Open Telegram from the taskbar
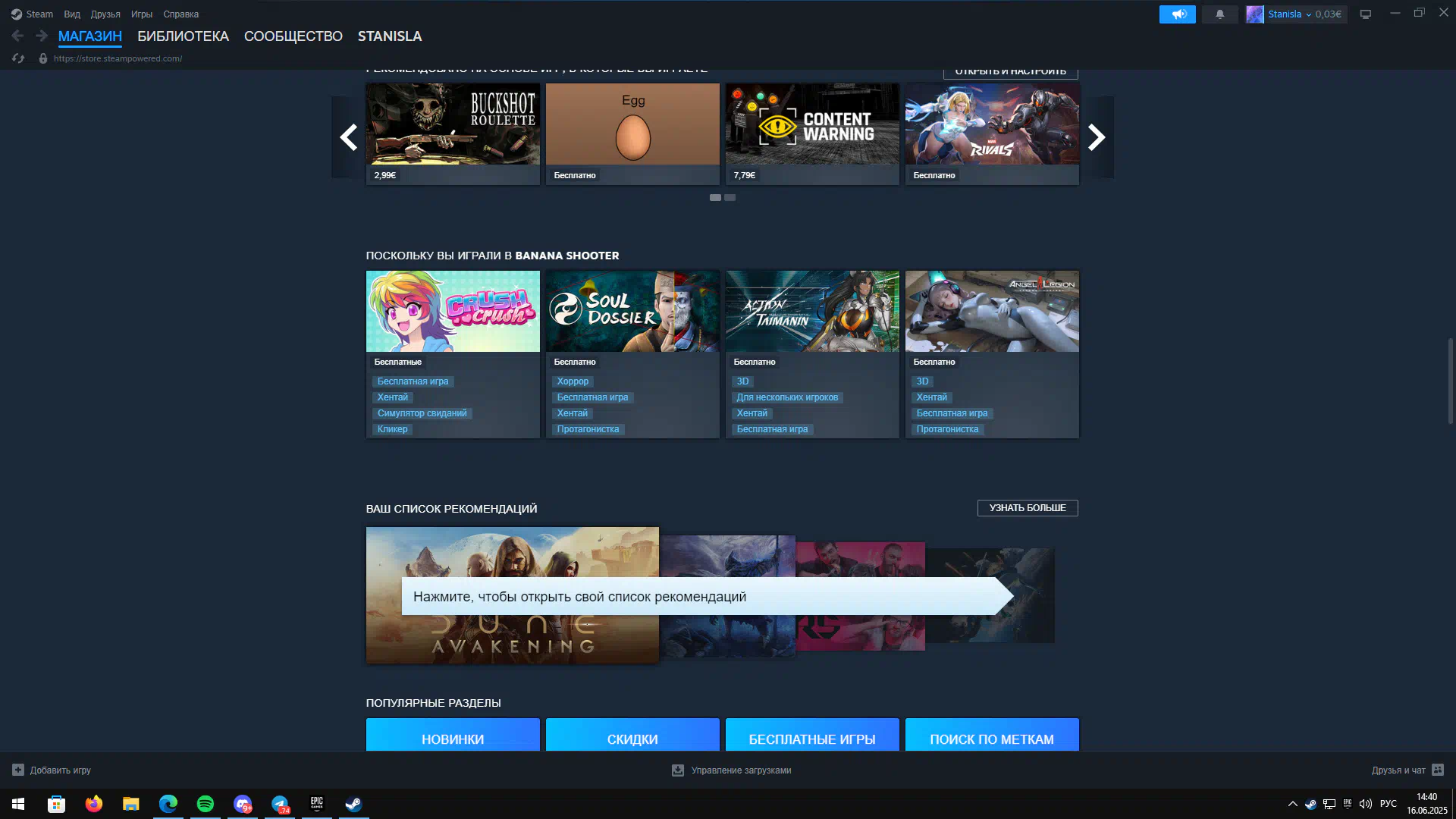This screenshot has height=819, width=1456. click(280, 804)
